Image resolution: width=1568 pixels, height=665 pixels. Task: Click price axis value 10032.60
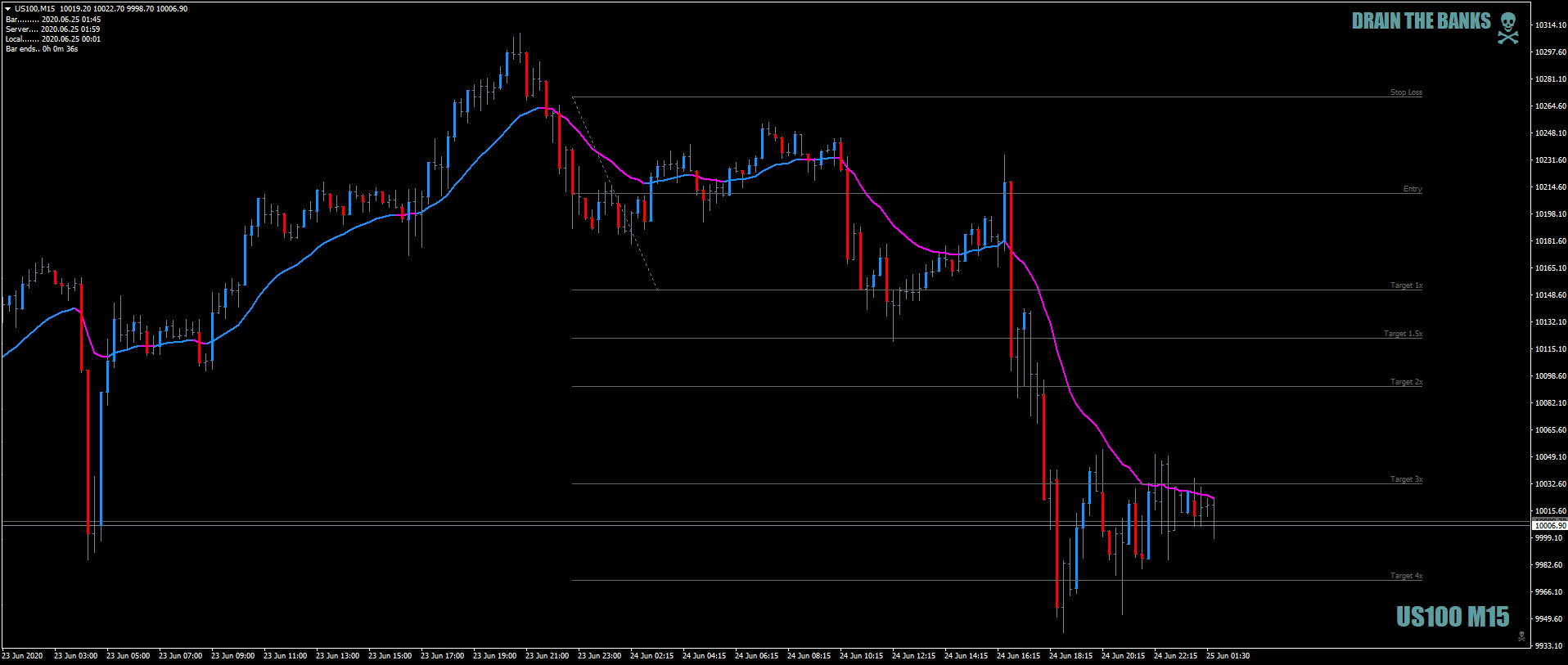point(1550,484)
